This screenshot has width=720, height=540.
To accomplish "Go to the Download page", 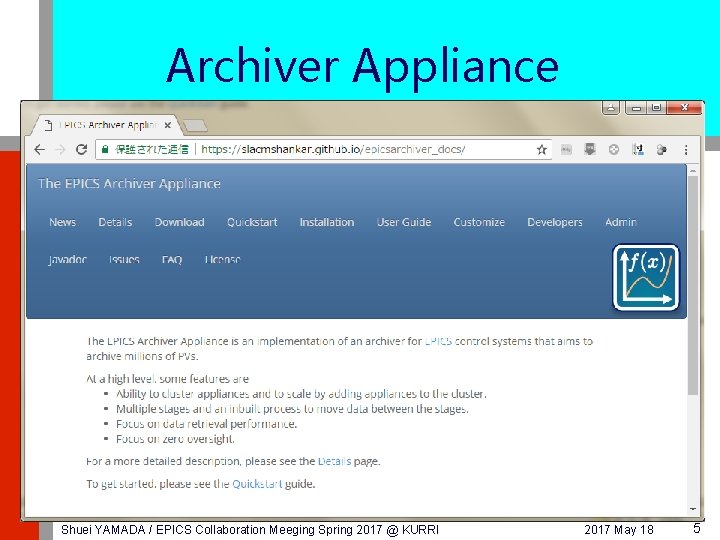I will click(x=180, y=222).
